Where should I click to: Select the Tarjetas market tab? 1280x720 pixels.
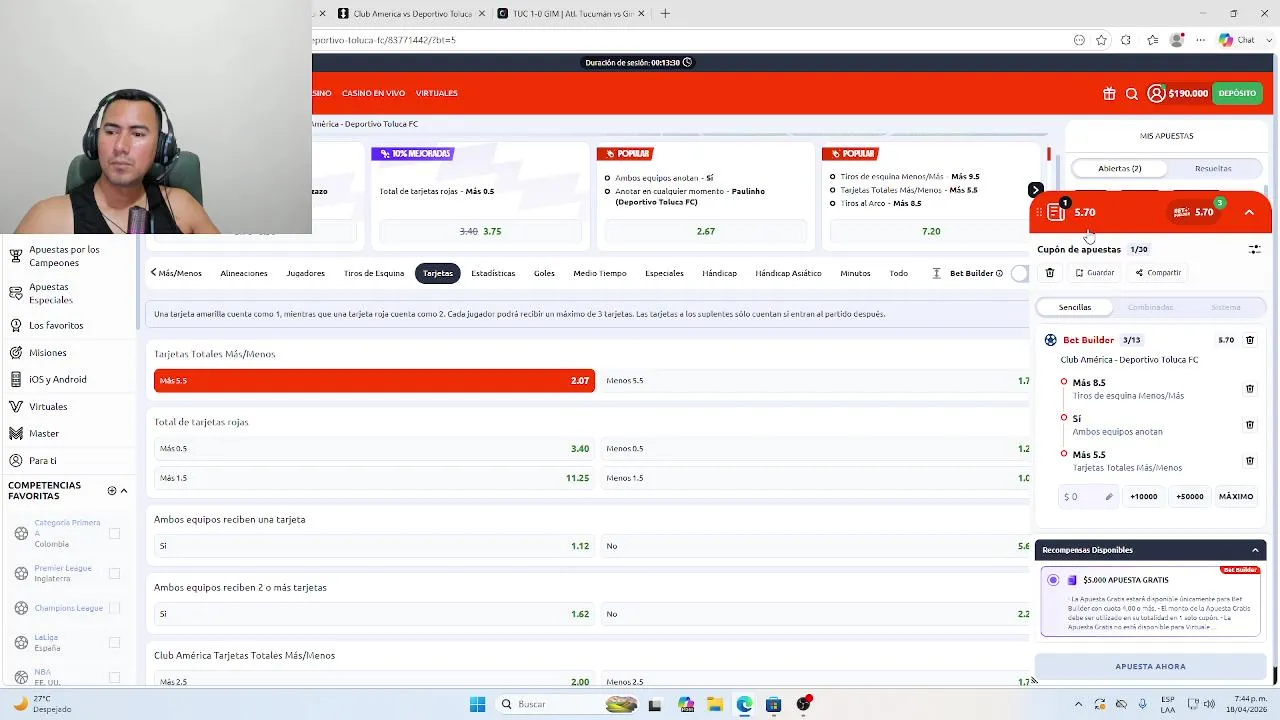437,273
